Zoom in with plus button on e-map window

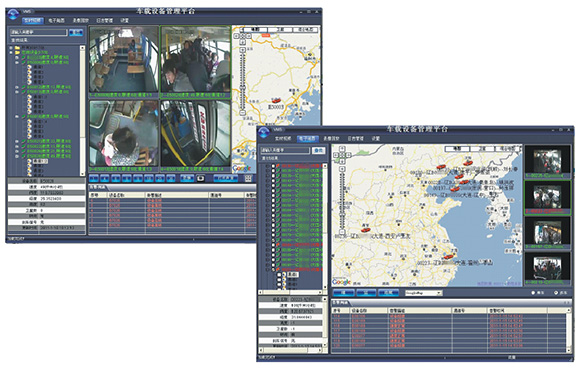[343, 168]
